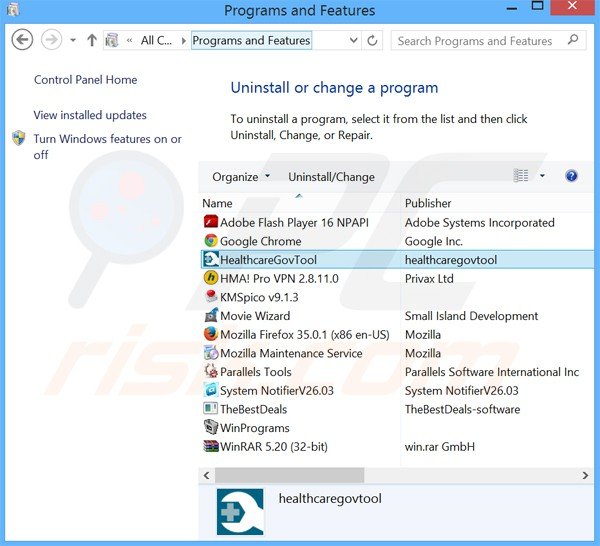Select the WinRAR icon
Viewport: 600px width, 546px height.
pos(211,446)
